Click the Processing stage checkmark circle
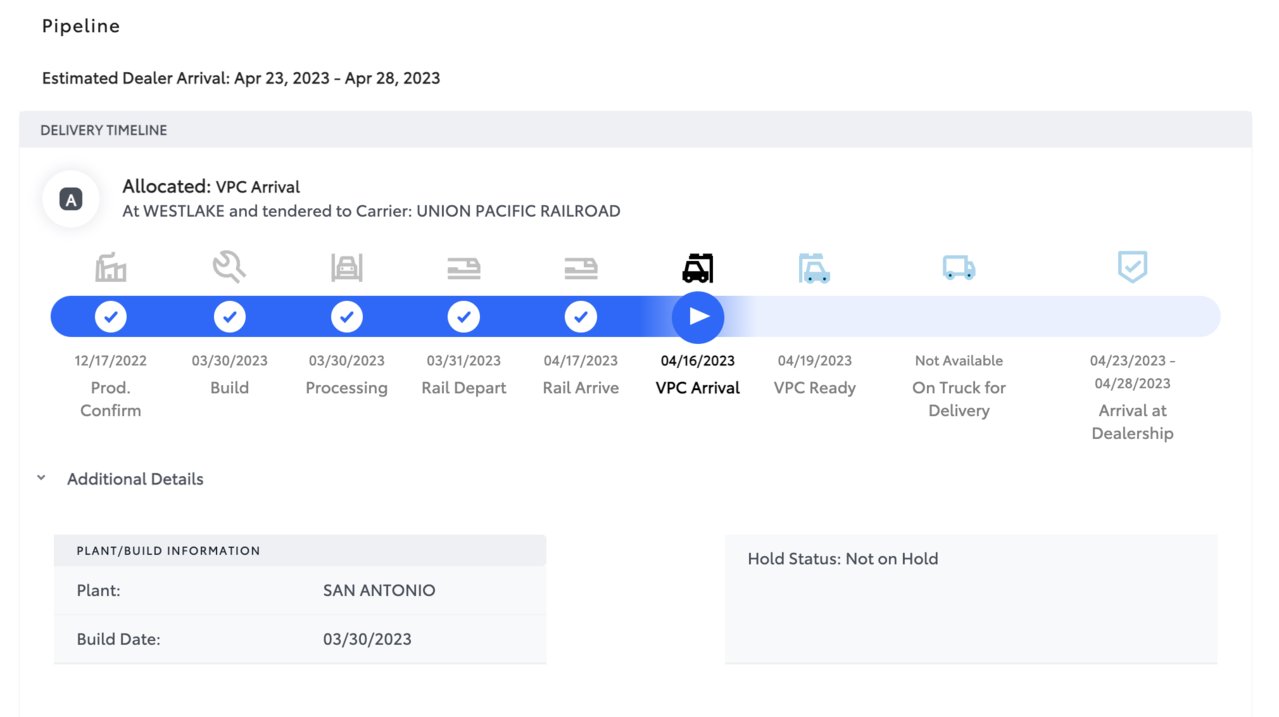 [347, 317]
